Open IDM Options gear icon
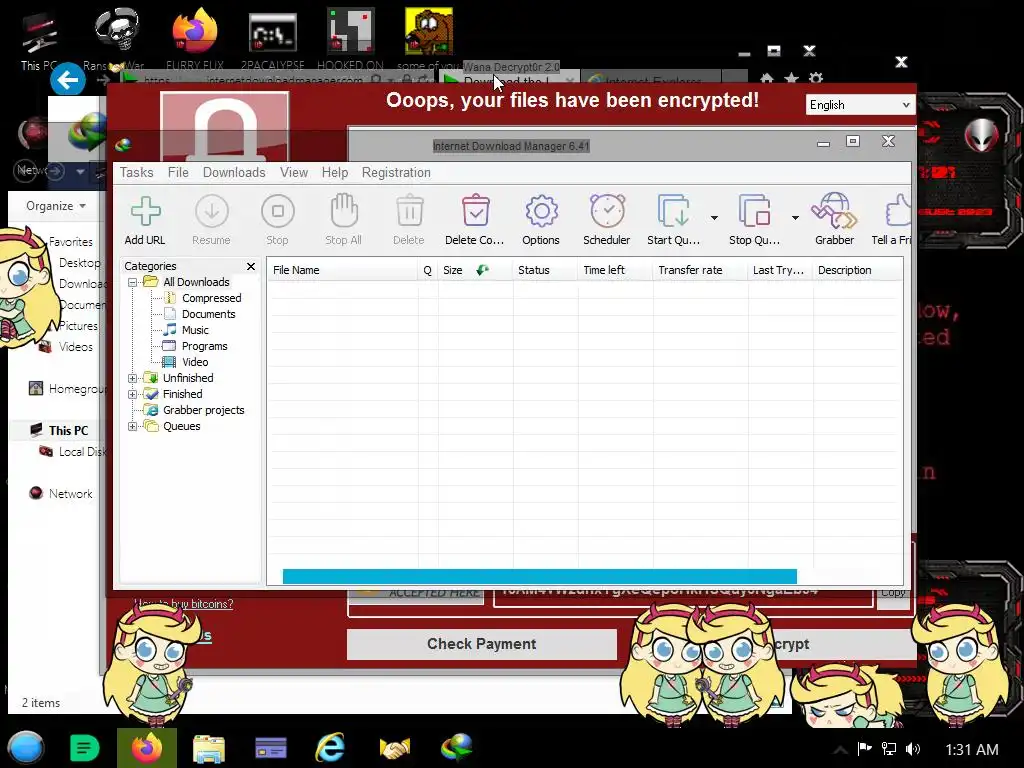This screenshot has height=768, width=1024. point(541,212)
